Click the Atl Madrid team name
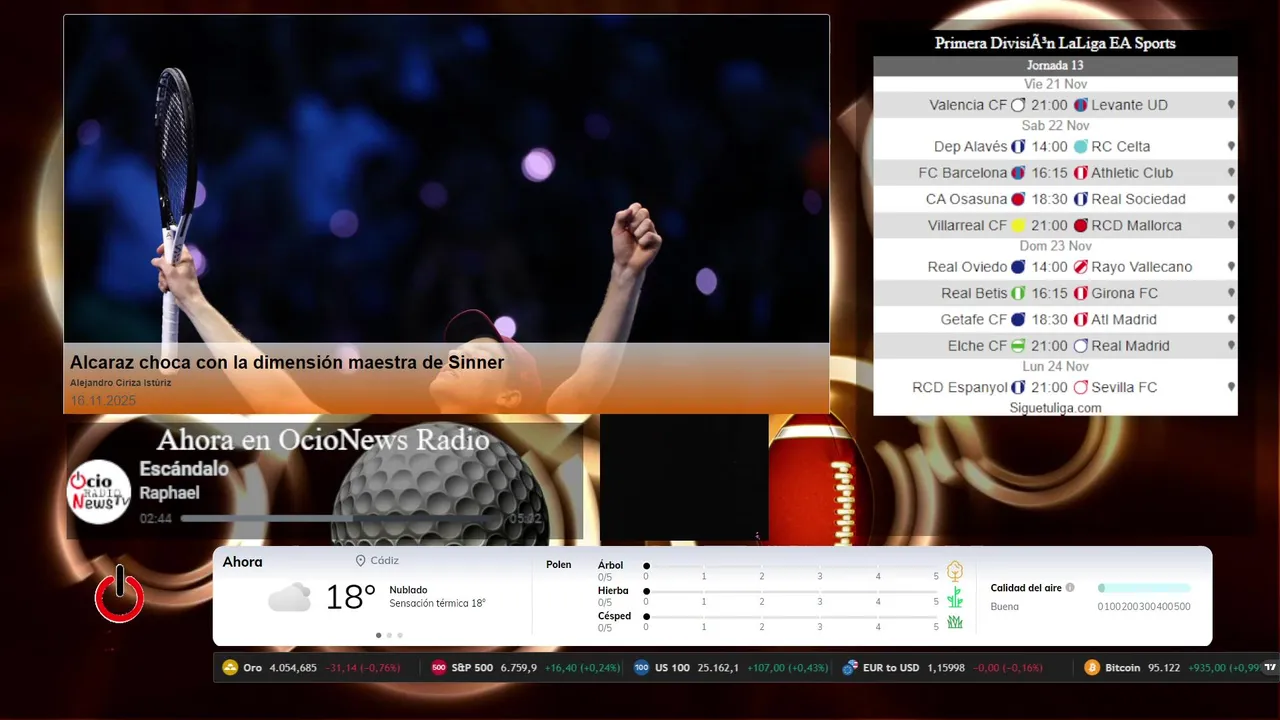 tap(1124, 319)
